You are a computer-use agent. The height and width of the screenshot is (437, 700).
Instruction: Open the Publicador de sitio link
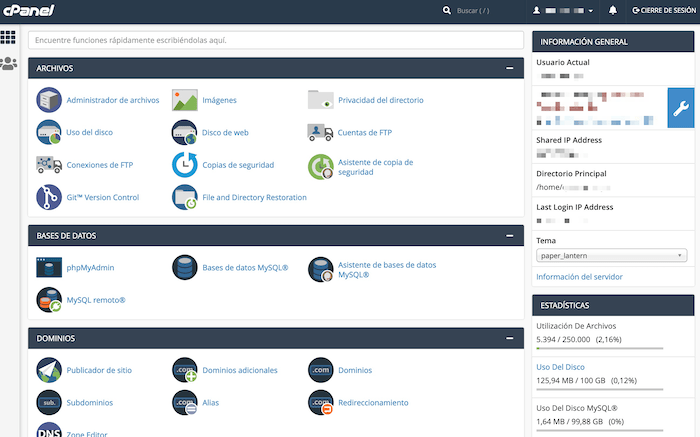click(99, 370)
